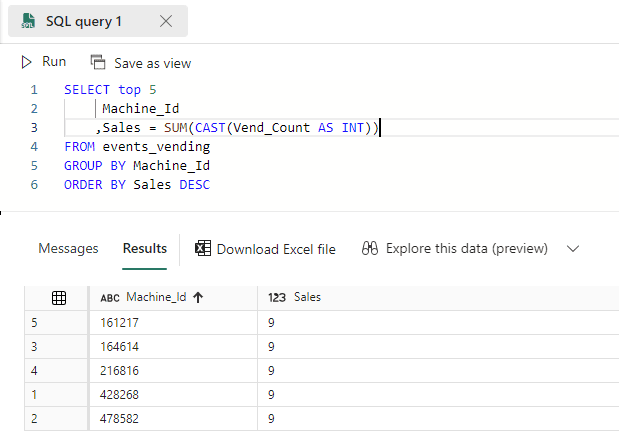Select the SQL query 1 tab

(98, 21)
